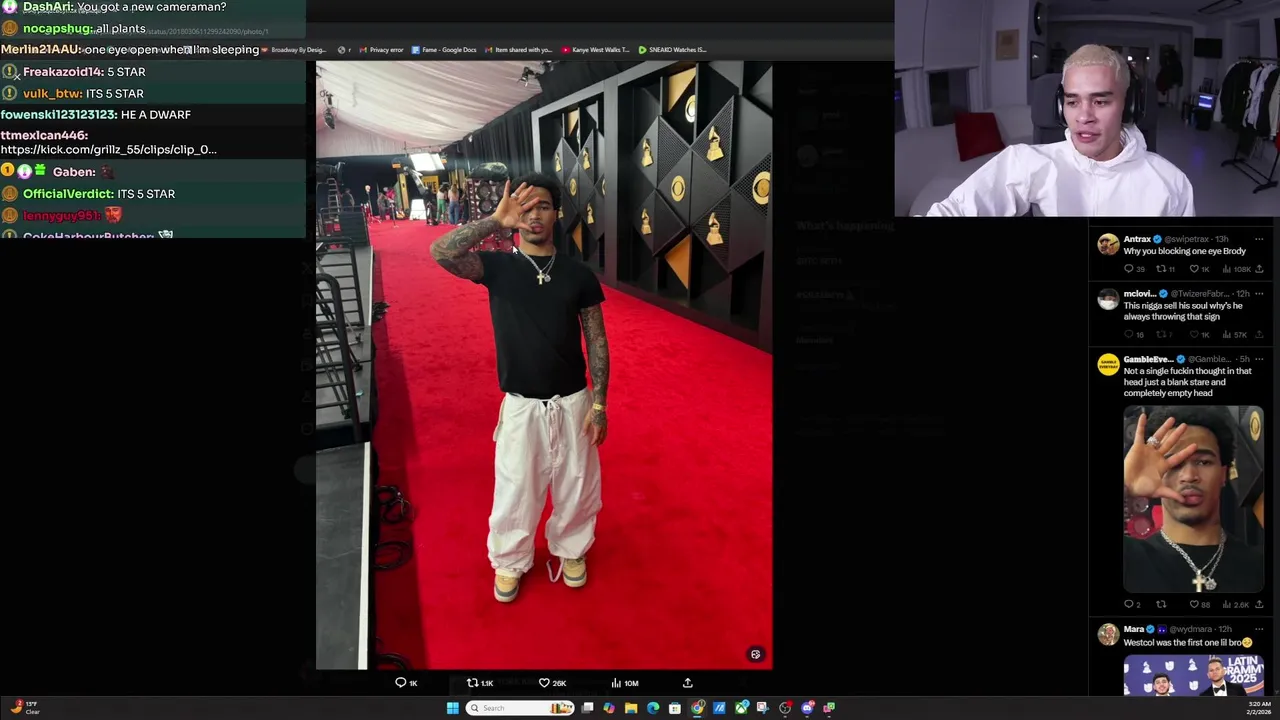Open the 10M views analytics icon
Image resolution: width=1280 pixels, height=720 pixels.
616,683
